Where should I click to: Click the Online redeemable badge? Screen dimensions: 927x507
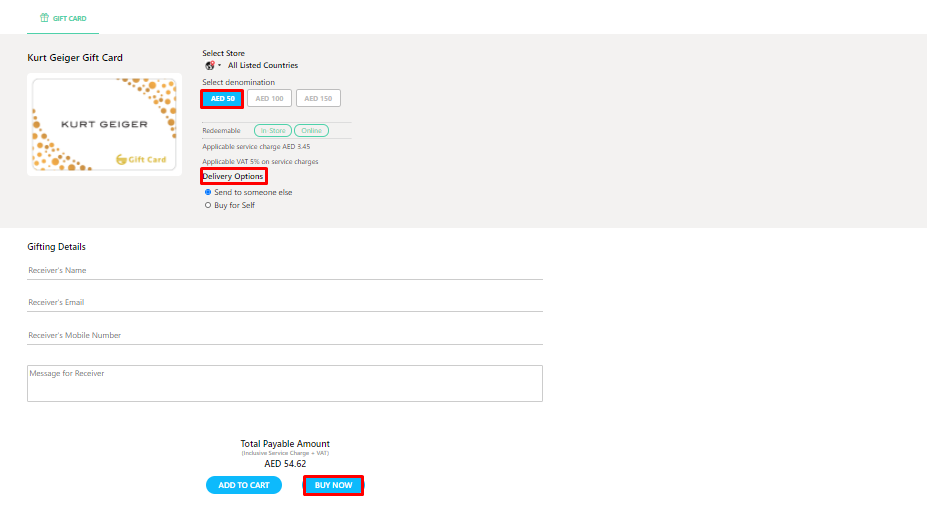[x=312, y=131]
